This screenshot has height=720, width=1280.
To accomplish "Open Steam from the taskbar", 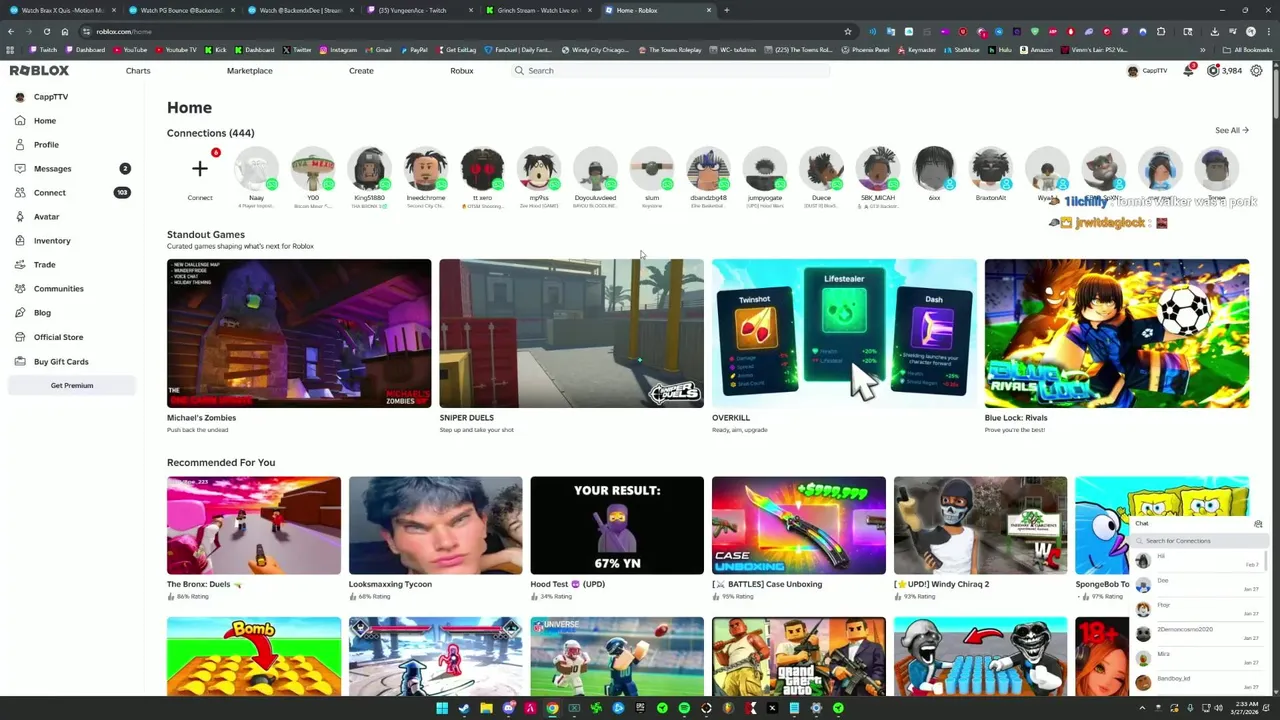I will tap(464, 709).
